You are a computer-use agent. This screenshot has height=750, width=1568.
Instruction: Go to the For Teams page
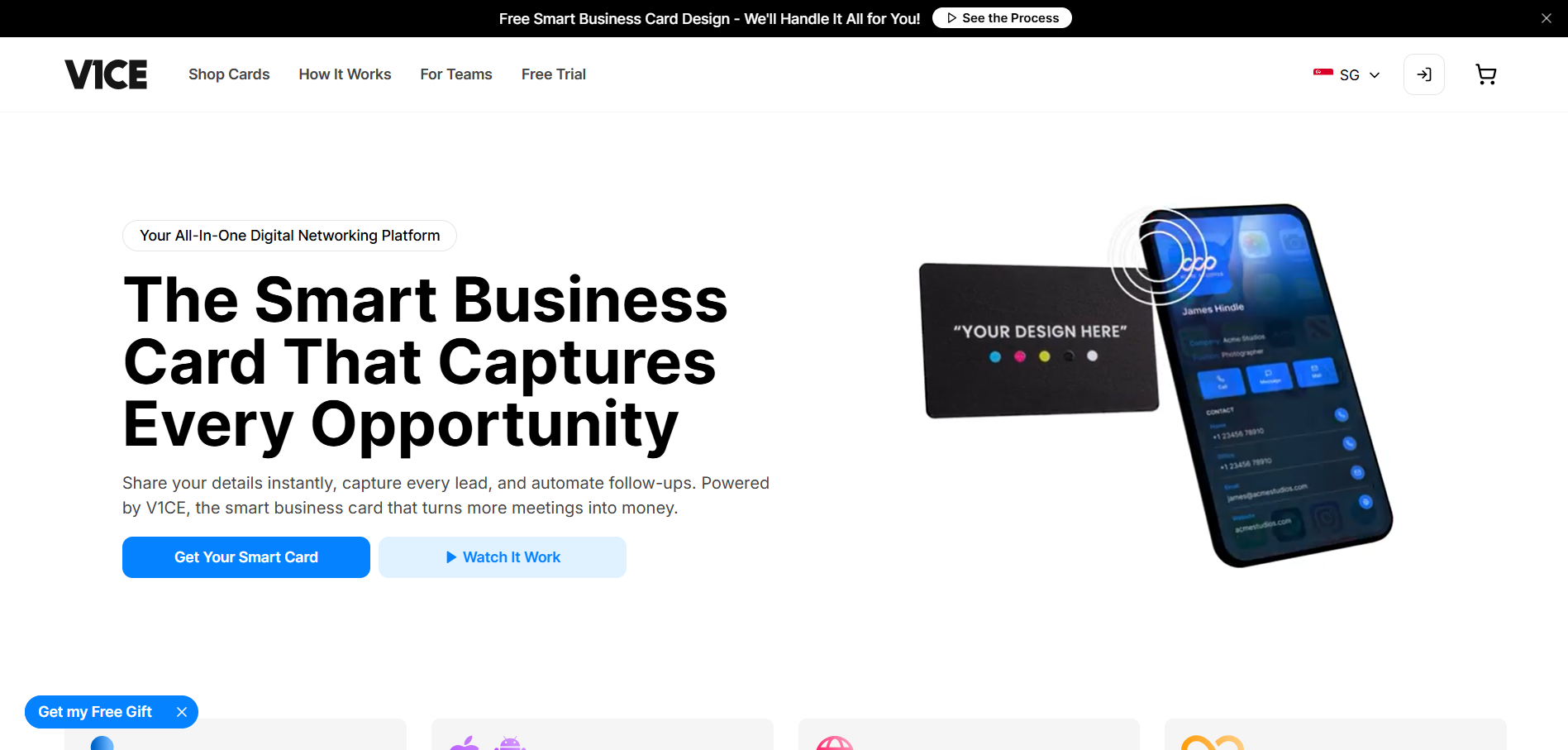456,74
